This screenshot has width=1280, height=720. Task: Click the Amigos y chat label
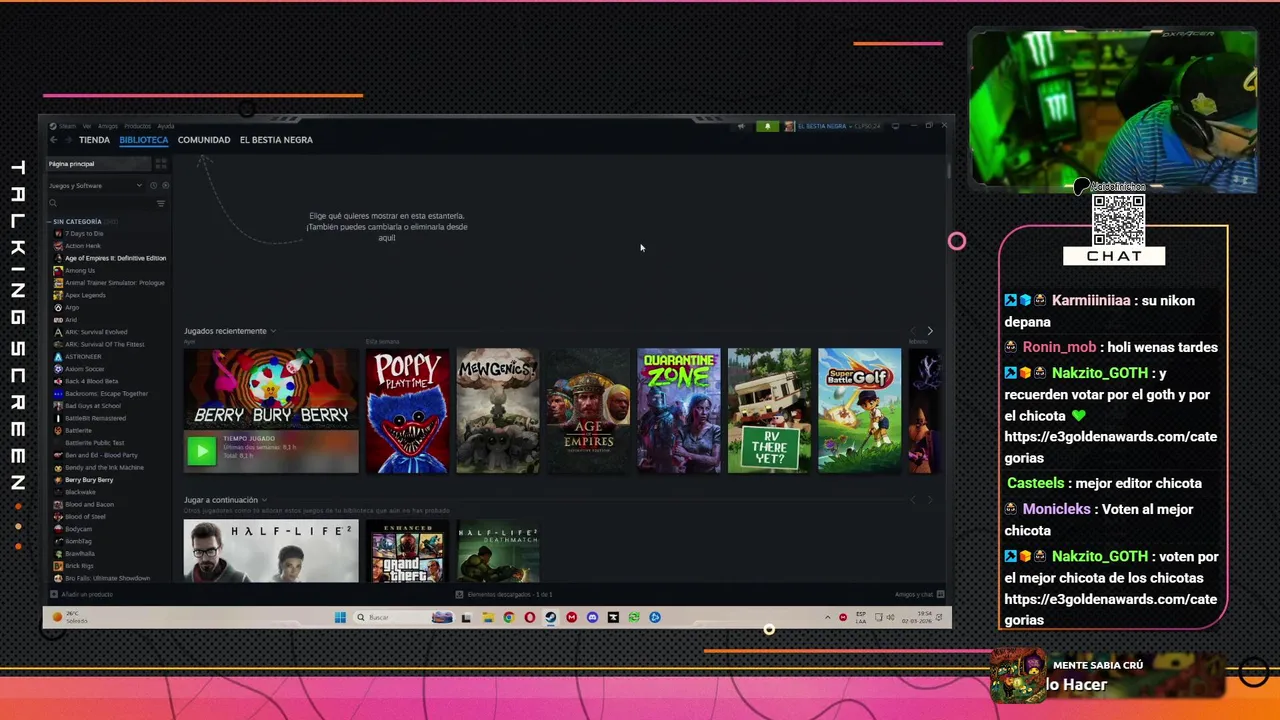(913, 594)
